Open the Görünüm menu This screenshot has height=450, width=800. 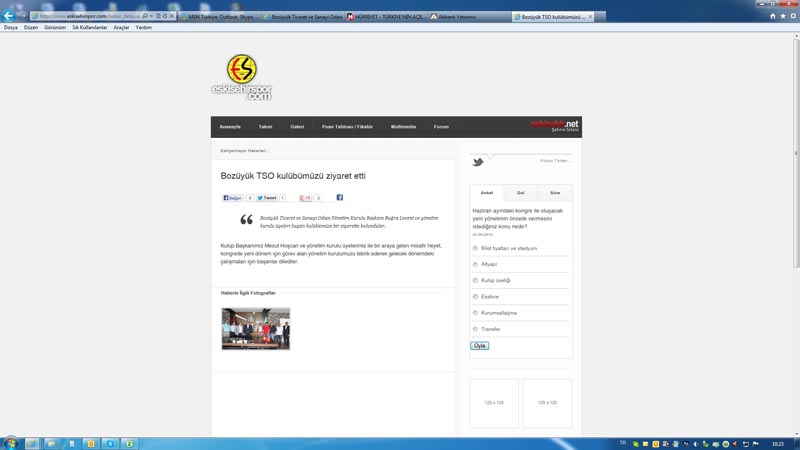point(55,28)
